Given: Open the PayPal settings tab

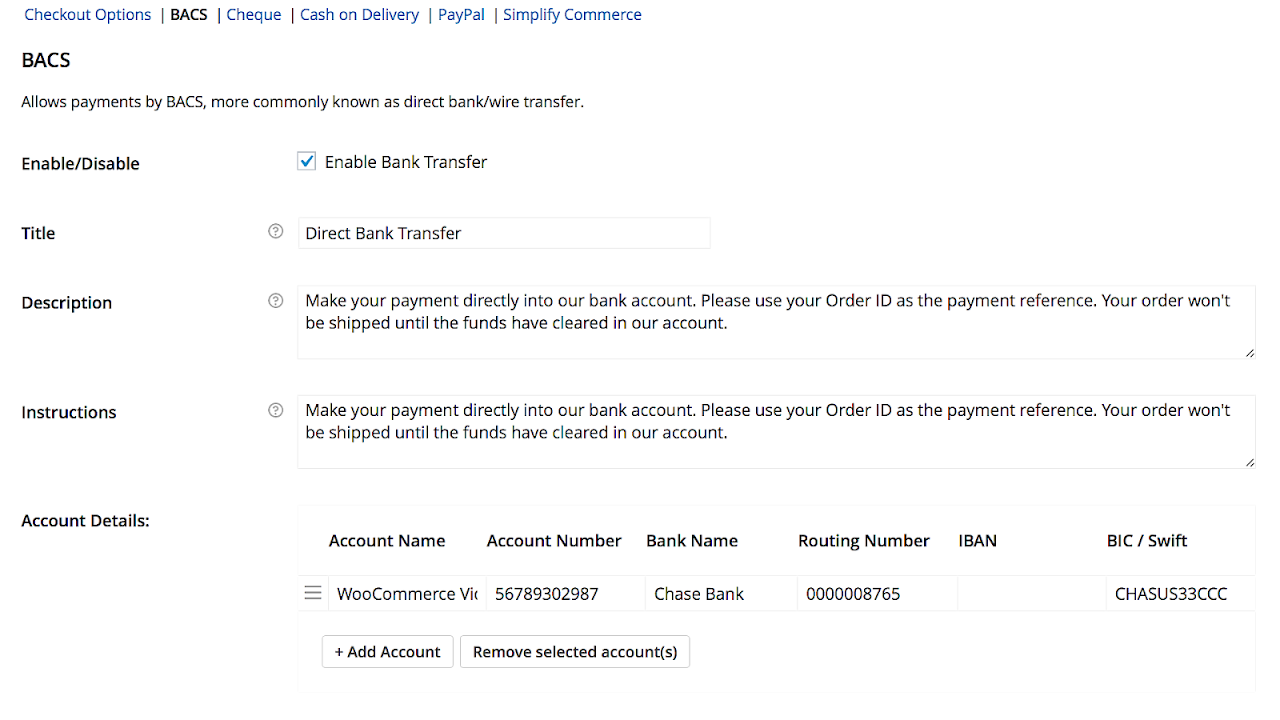Looking at the screenshot, I should tap(461, 14).
